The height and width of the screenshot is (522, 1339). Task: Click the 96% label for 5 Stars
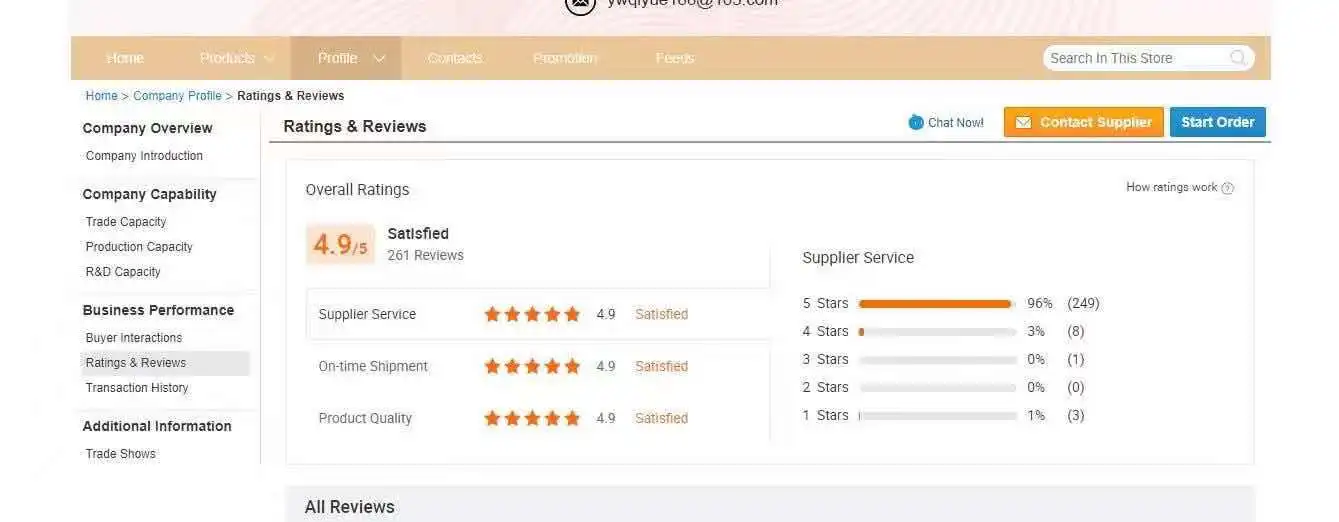click(x=1040, y=303)
